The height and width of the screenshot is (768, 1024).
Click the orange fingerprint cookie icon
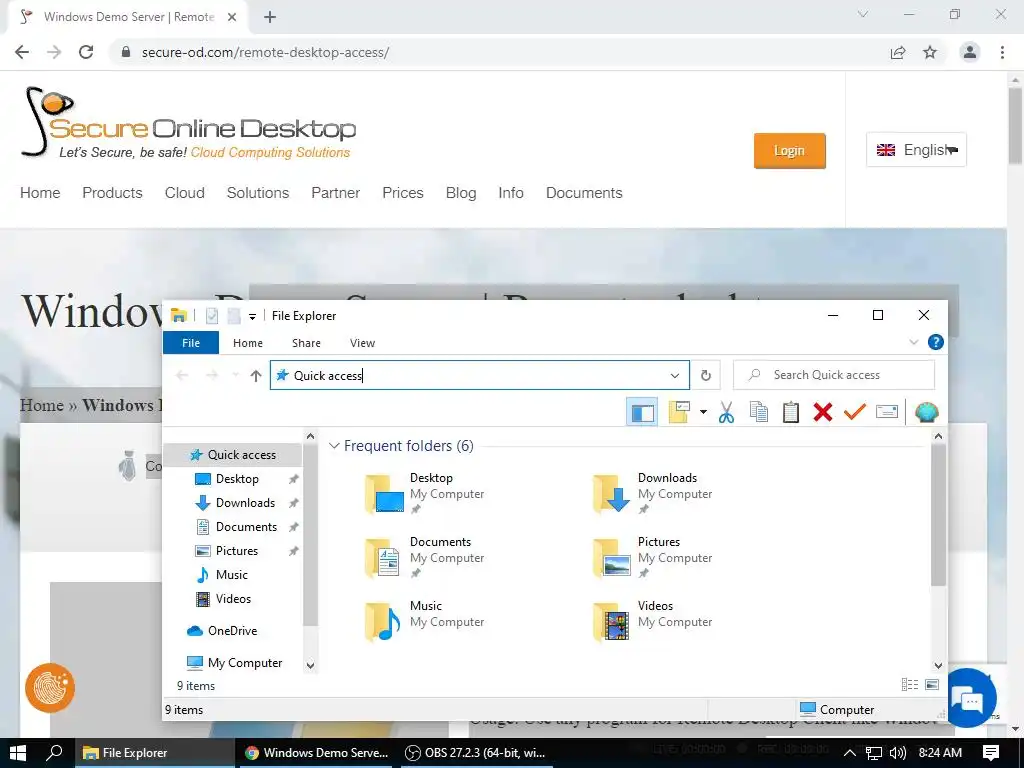tap(50, 688)
